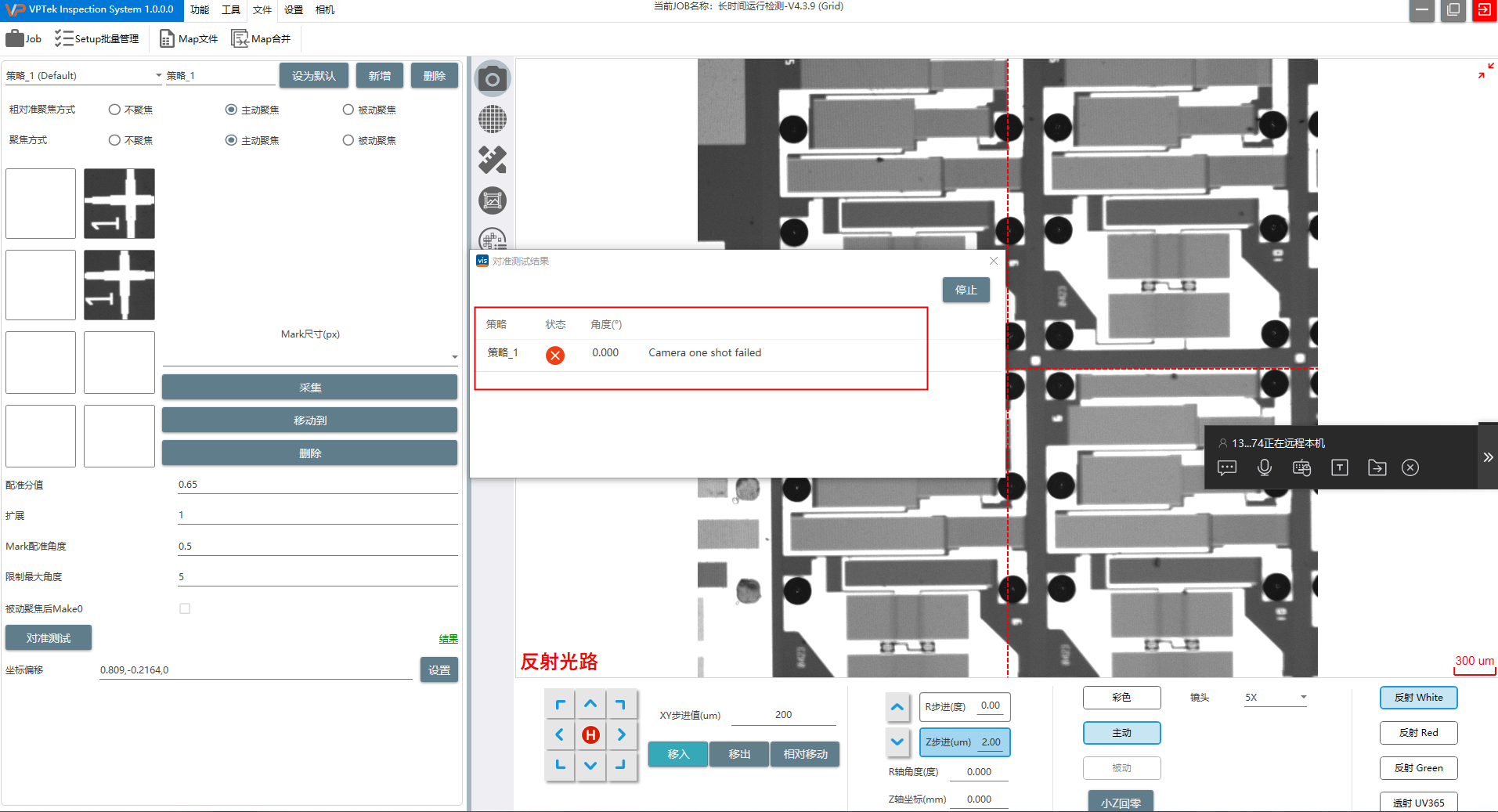Screen dimensions: 1498x812
Task: Select 不聚焦 for 粗对准聚焦方式
Action: pyautogui.click(x=115, y=110)
